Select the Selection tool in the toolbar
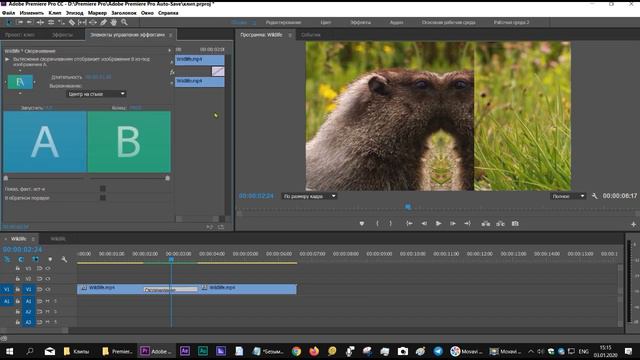640x360 pixels. click(x=9, y=22)
